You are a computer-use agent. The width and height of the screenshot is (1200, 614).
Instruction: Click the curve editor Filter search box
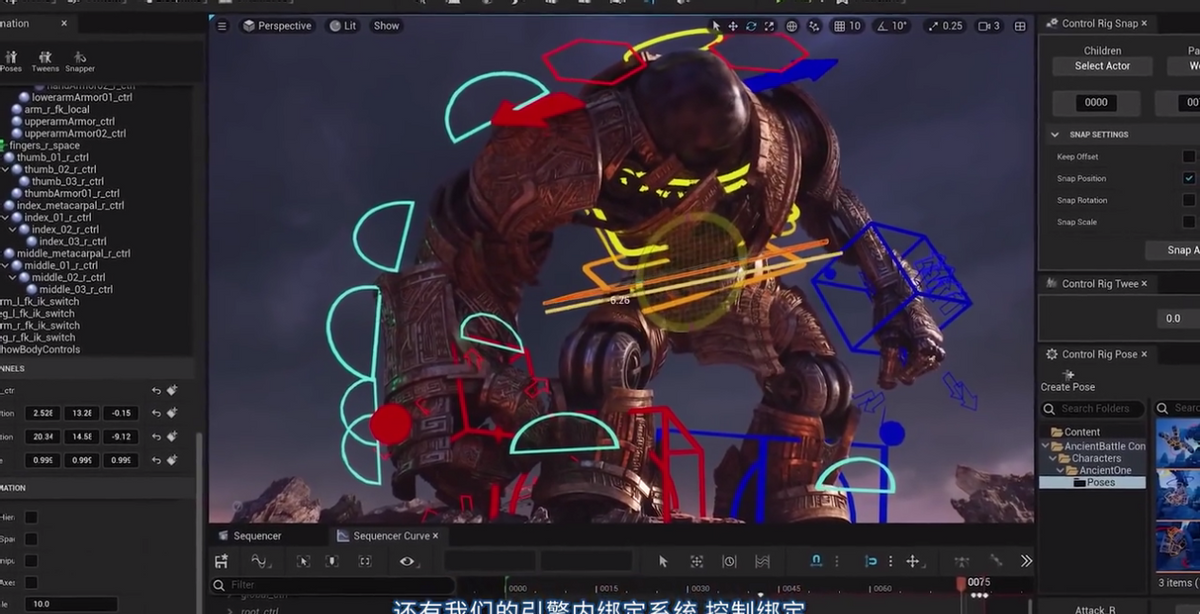tap(333, 585)
